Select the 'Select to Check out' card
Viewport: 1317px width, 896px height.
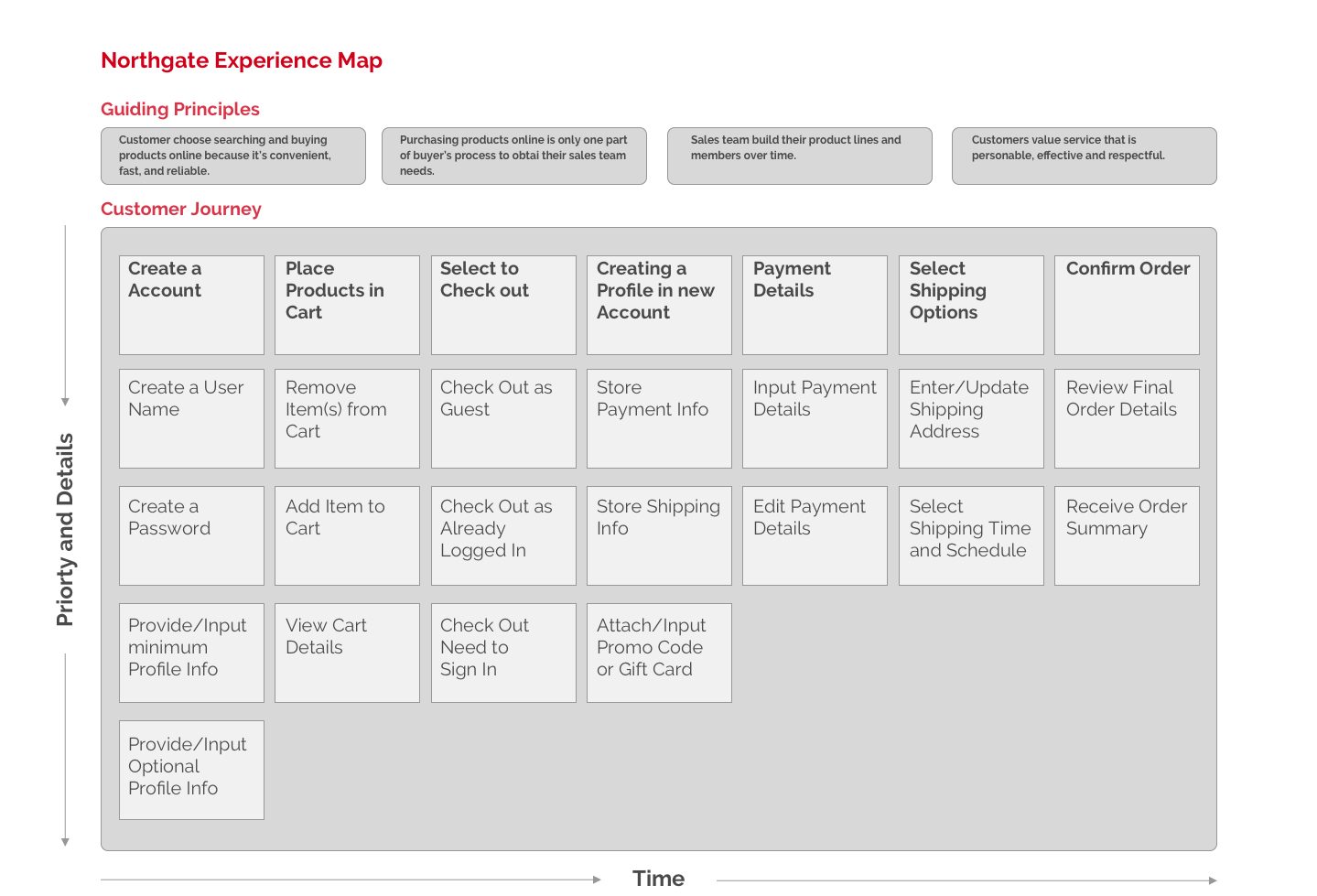503,305
